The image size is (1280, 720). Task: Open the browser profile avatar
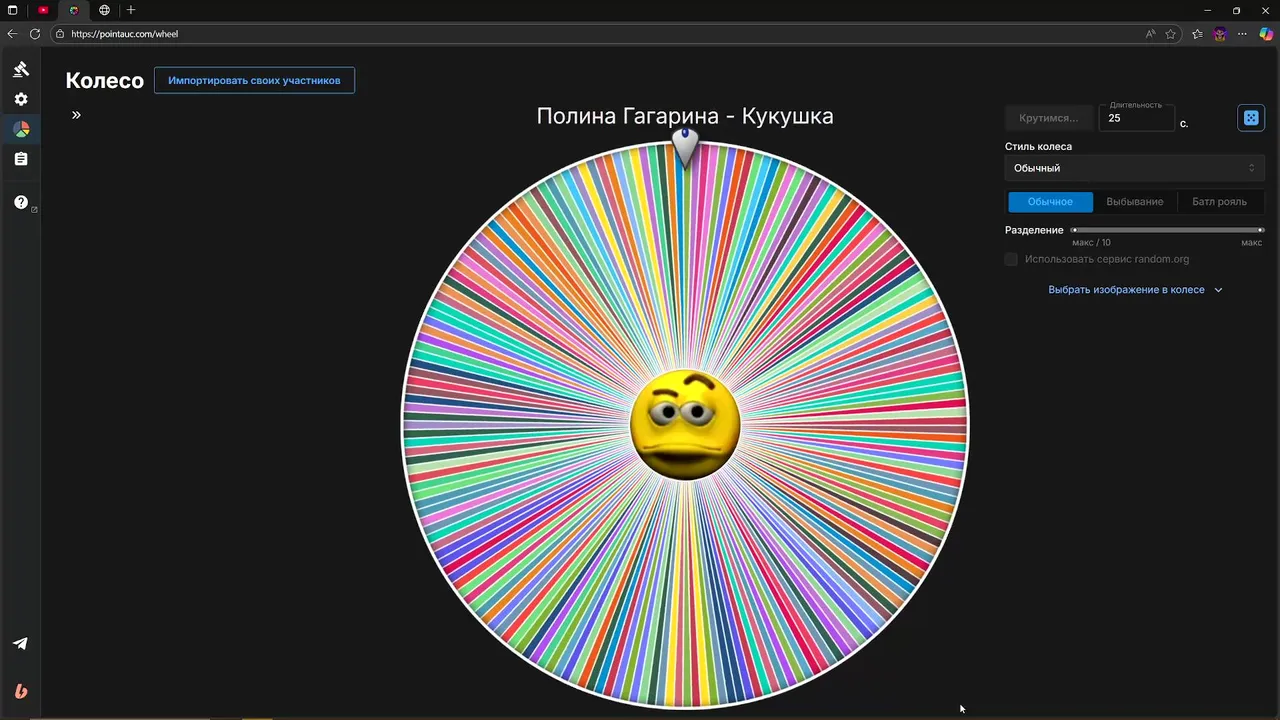[x=1220, y=34]
